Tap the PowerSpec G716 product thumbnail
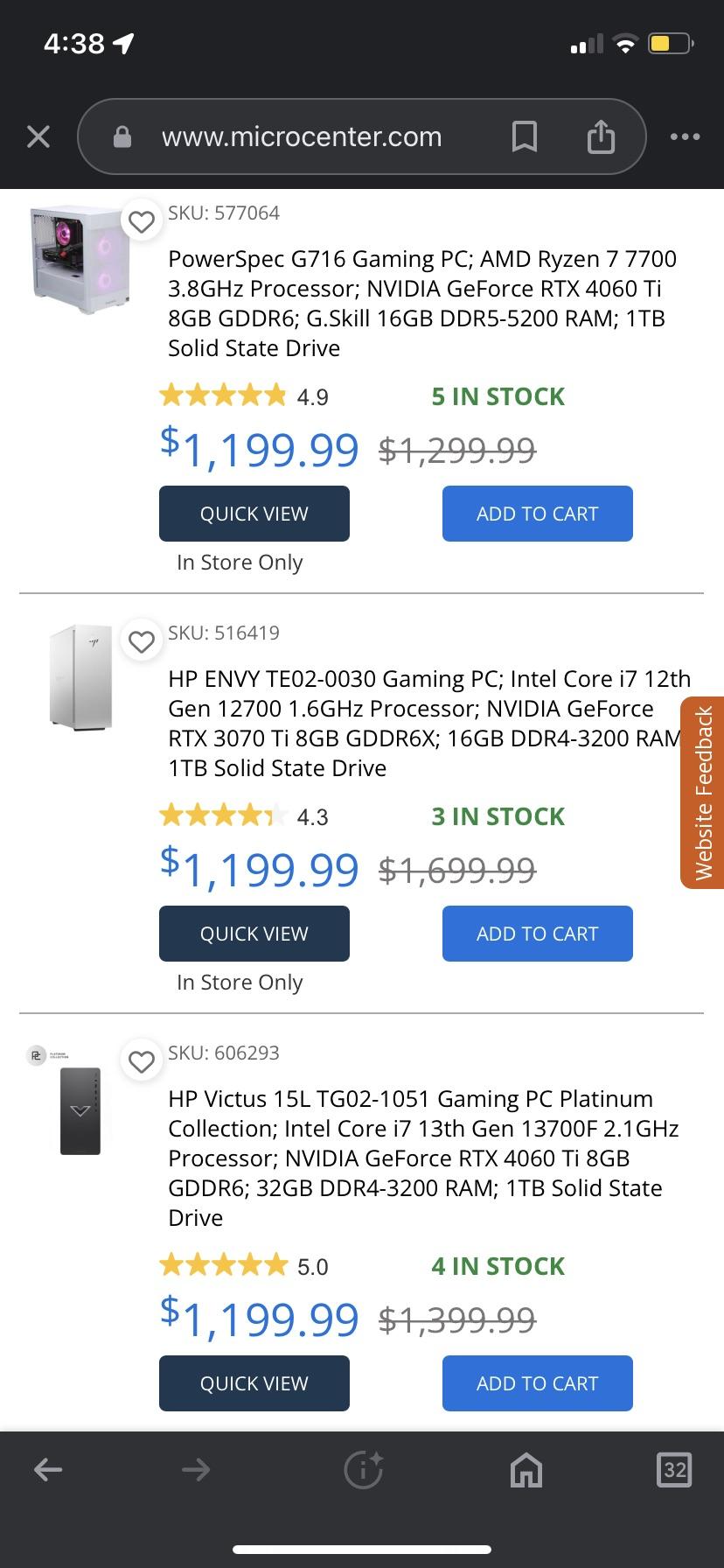Viewport: 724px width, 1568px height. (80, 260)
